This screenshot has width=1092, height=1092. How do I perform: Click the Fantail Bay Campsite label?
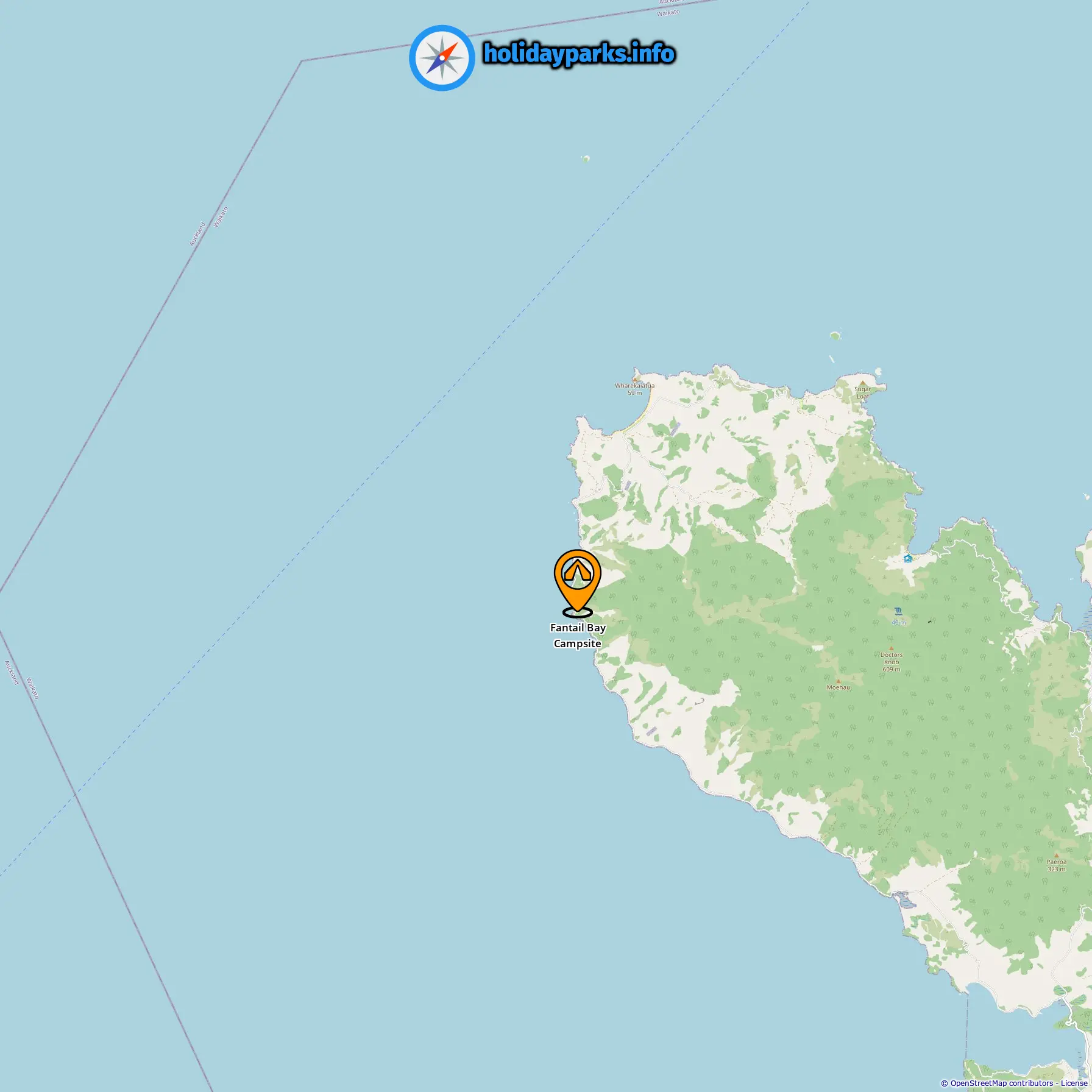click(x=578, y=636)
